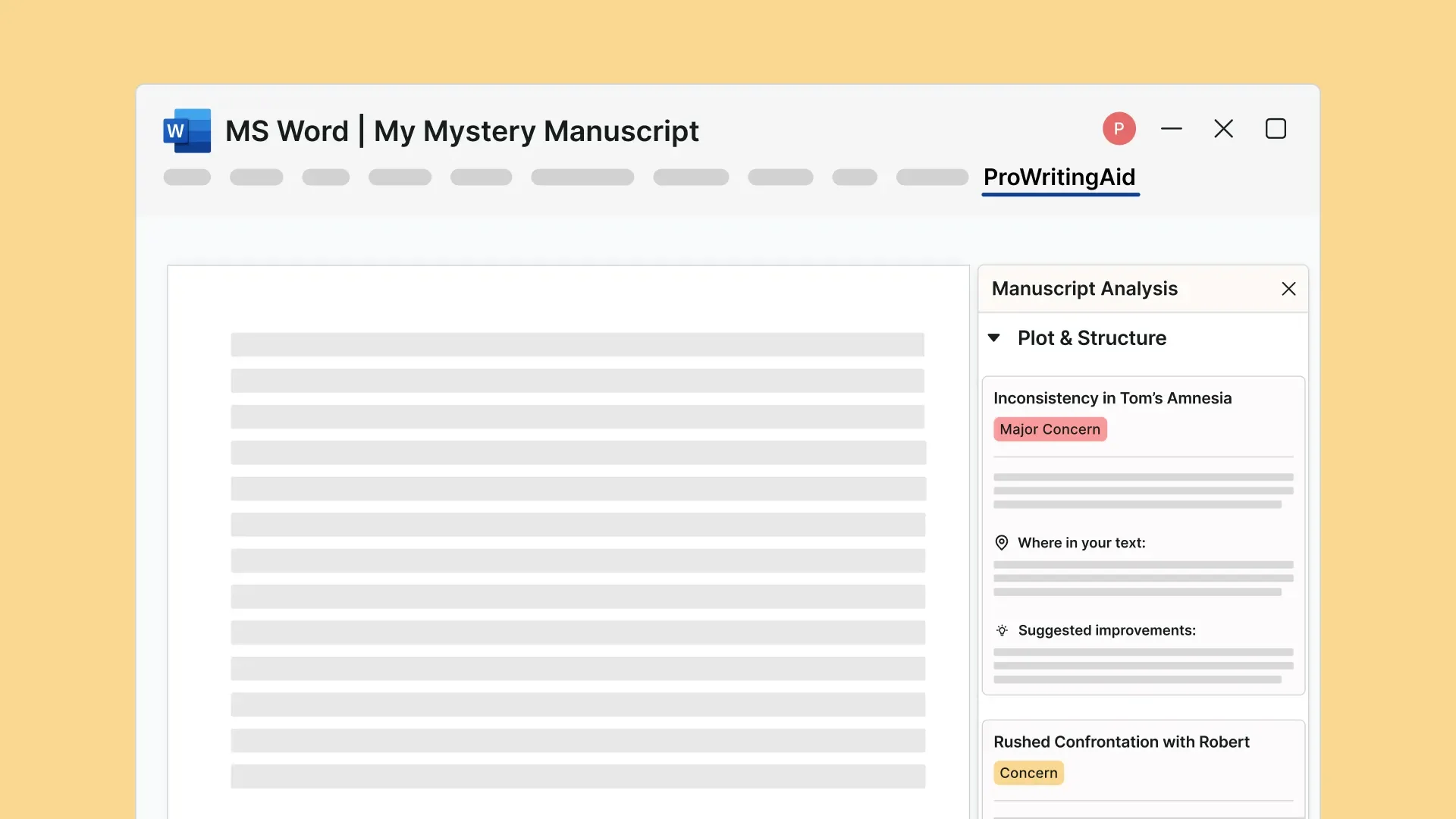This screenshot has height=819, width=1456.
Task: Click the 'Suggested improvements' label
Action: click(x=1107, y=630)
